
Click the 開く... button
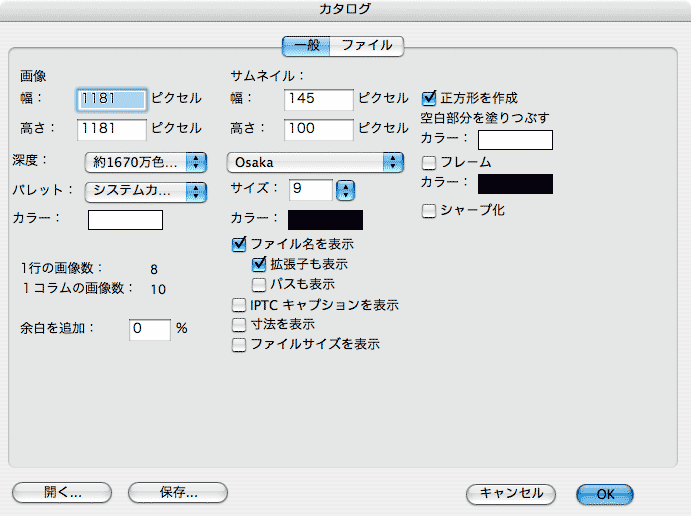(62, 493)
